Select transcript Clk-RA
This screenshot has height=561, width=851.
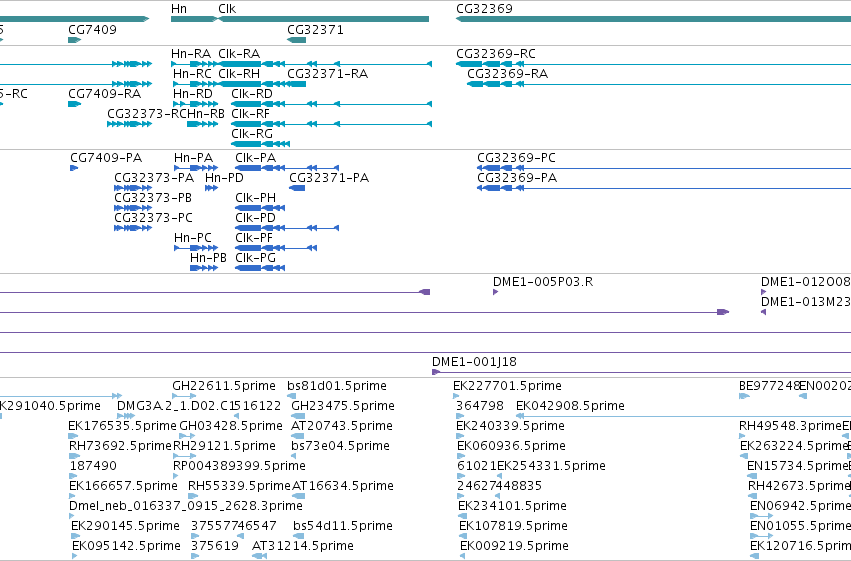pos(239,54)
